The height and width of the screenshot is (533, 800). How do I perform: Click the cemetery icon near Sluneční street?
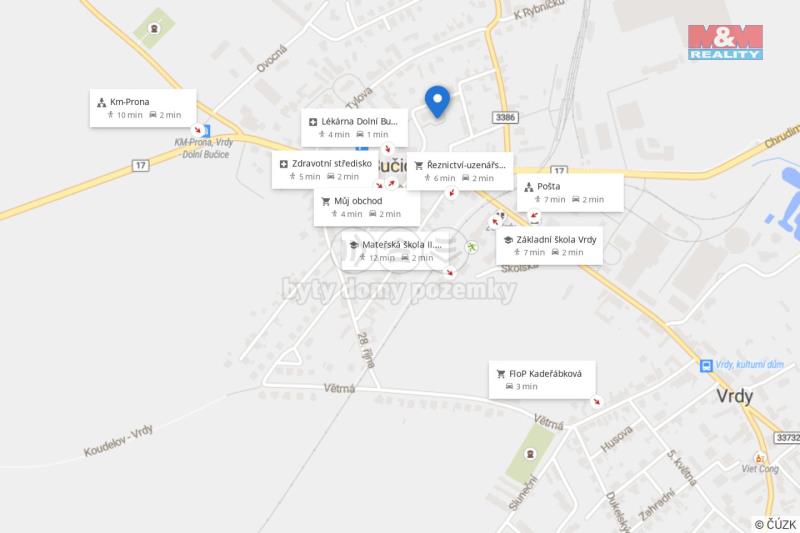530,453
